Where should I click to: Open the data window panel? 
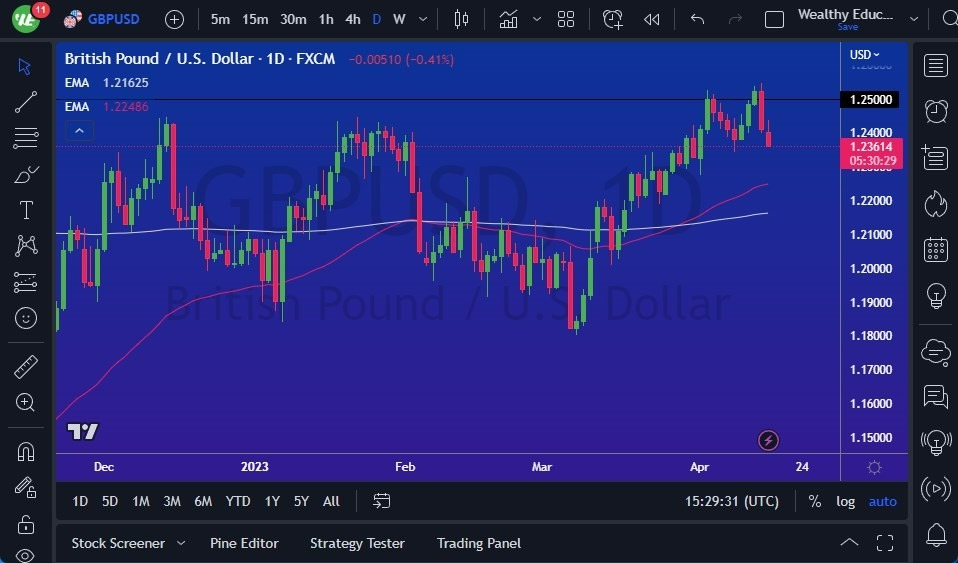(935, 157)
